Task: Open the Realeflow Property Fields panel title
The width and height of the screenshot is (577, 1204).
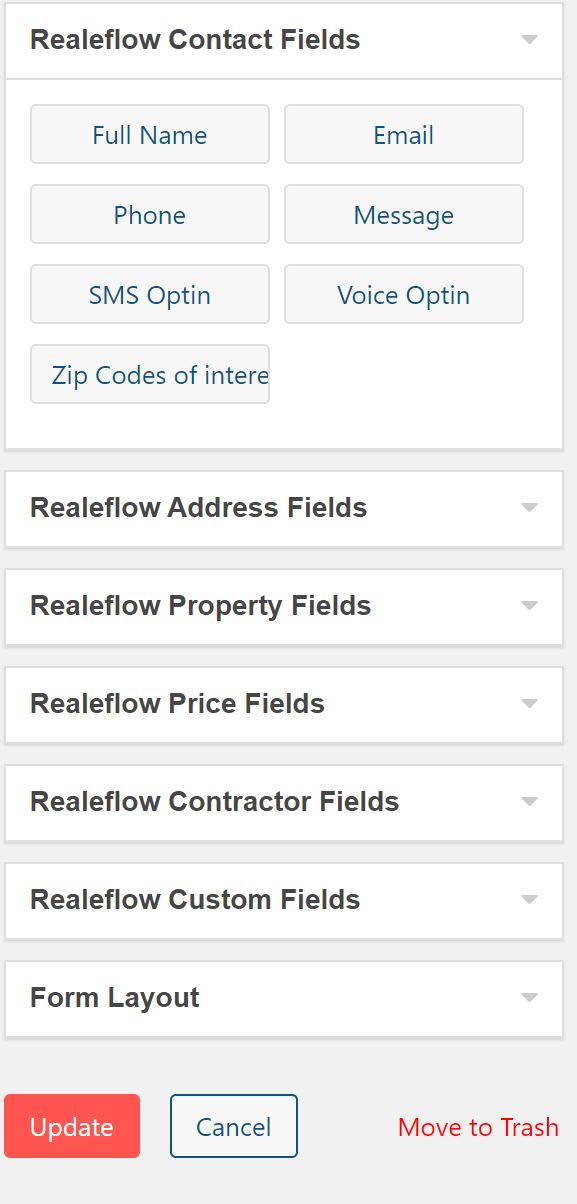Action: coord(200,606)
